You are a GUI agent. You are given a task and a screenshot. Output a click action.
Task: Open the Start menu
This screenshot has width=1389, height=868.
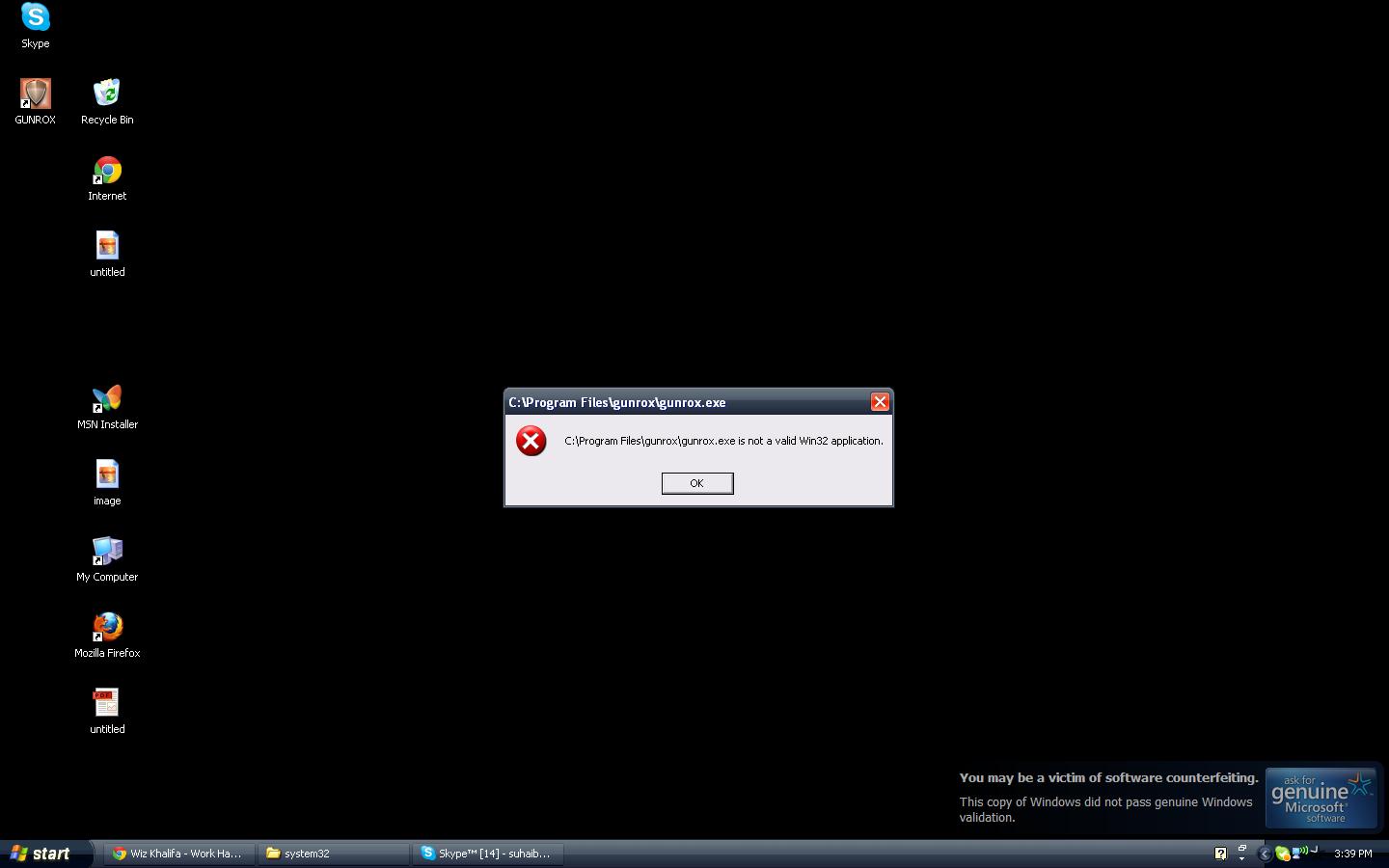pos(41,854)
